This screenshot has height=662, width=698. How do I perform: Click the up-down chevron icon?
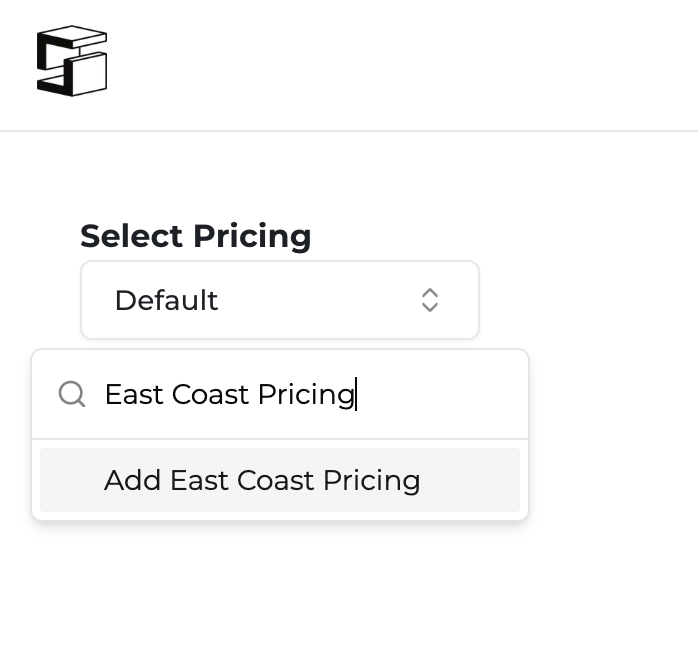coord(430,300)
